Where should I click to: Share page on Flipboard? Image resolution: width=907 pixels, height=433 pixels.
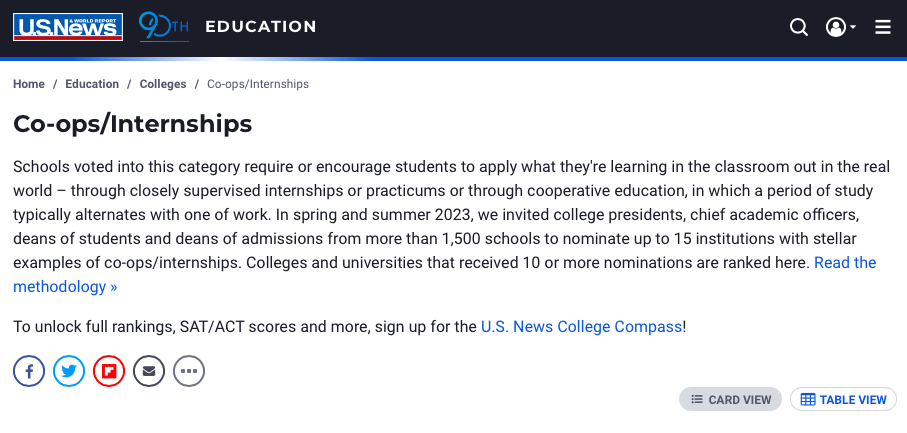coord(109,371)
